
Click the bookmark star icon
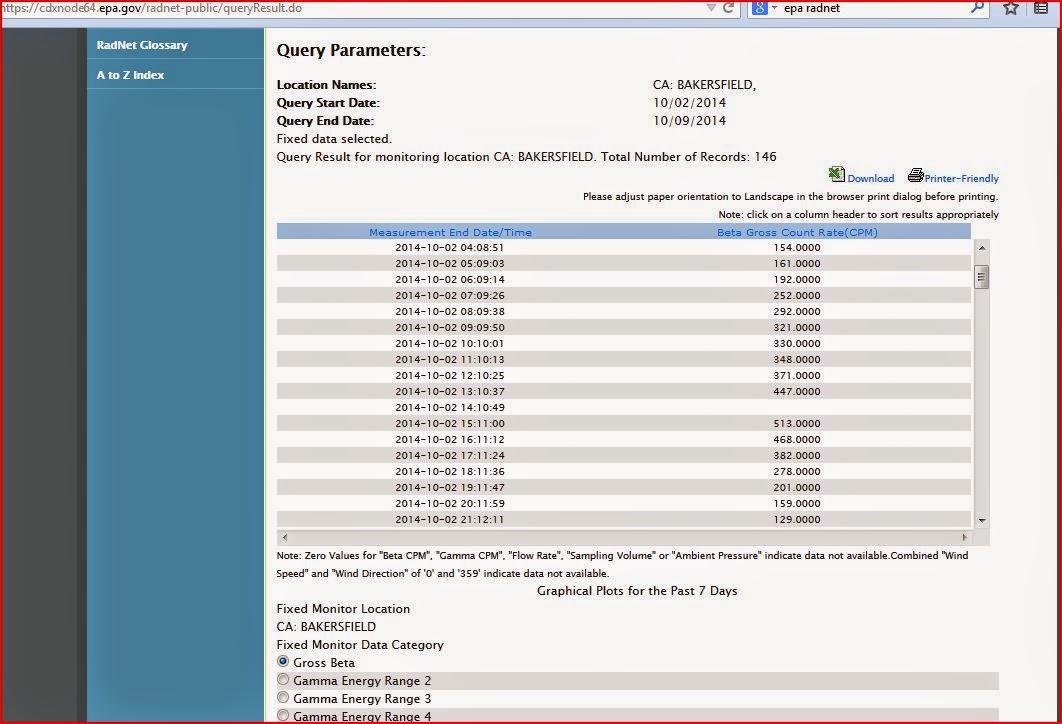point(1011,8)
